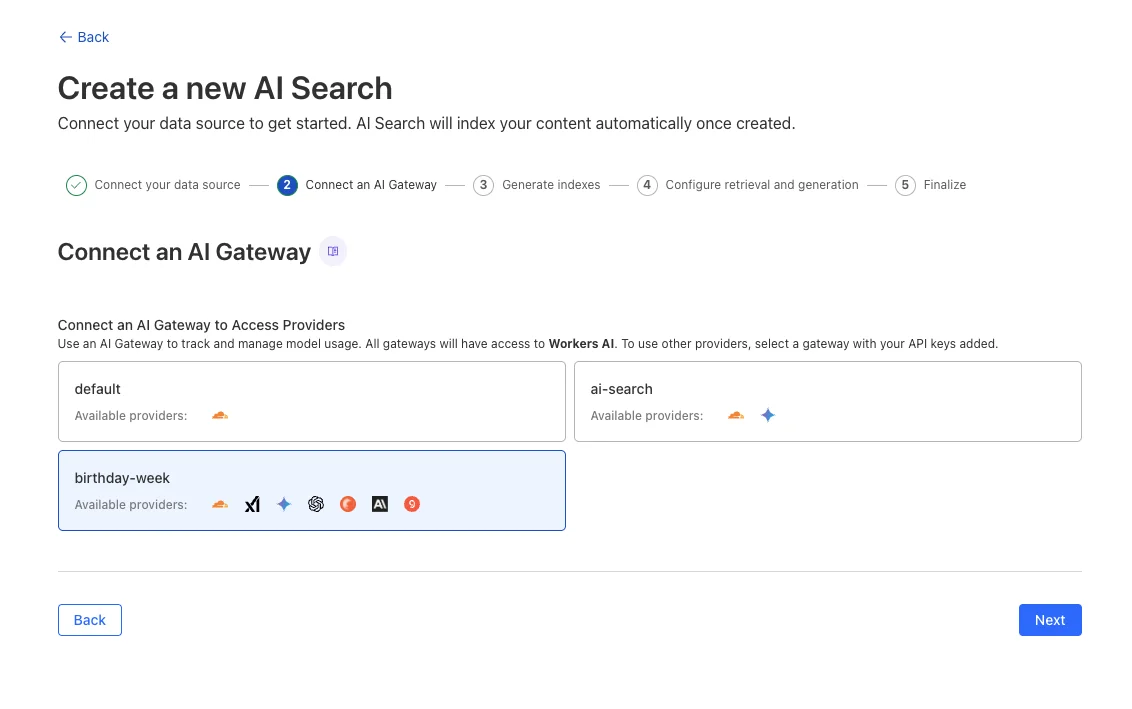Click the Cloudflare icon in ai-search card

pyautogui.click(x=736, y=415)
